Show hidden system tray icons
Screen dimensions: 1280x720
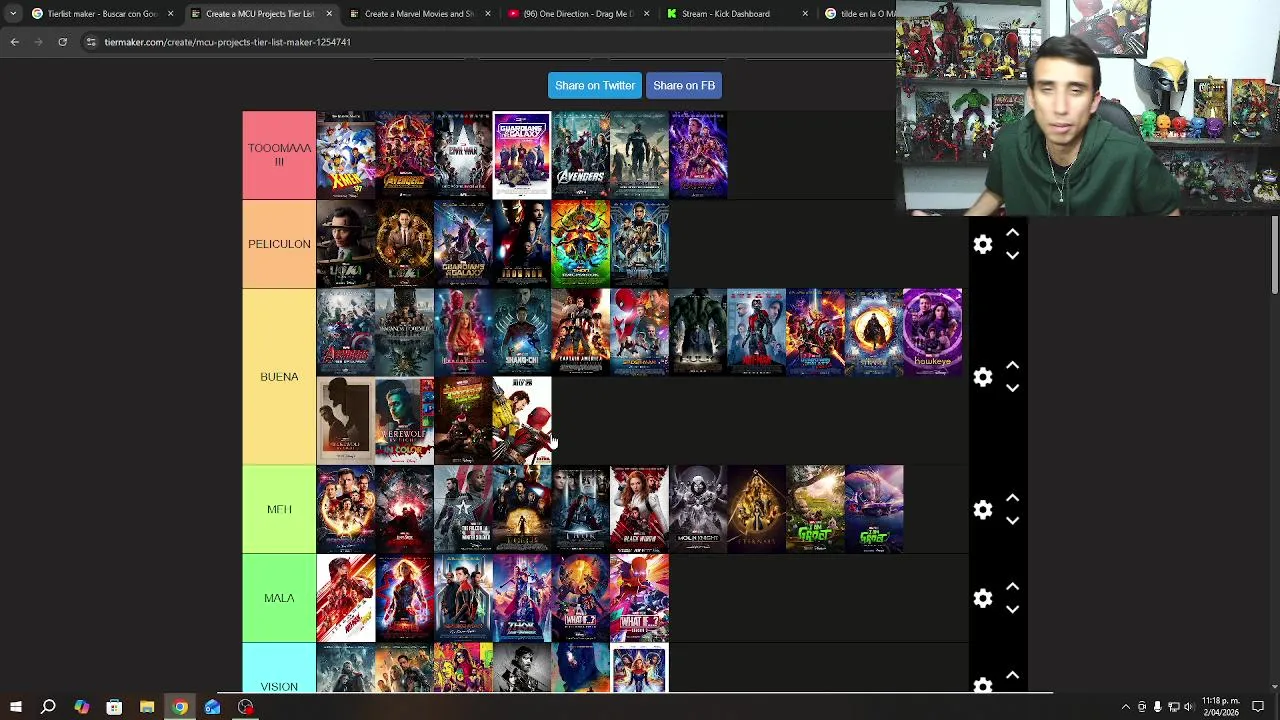1126,707
